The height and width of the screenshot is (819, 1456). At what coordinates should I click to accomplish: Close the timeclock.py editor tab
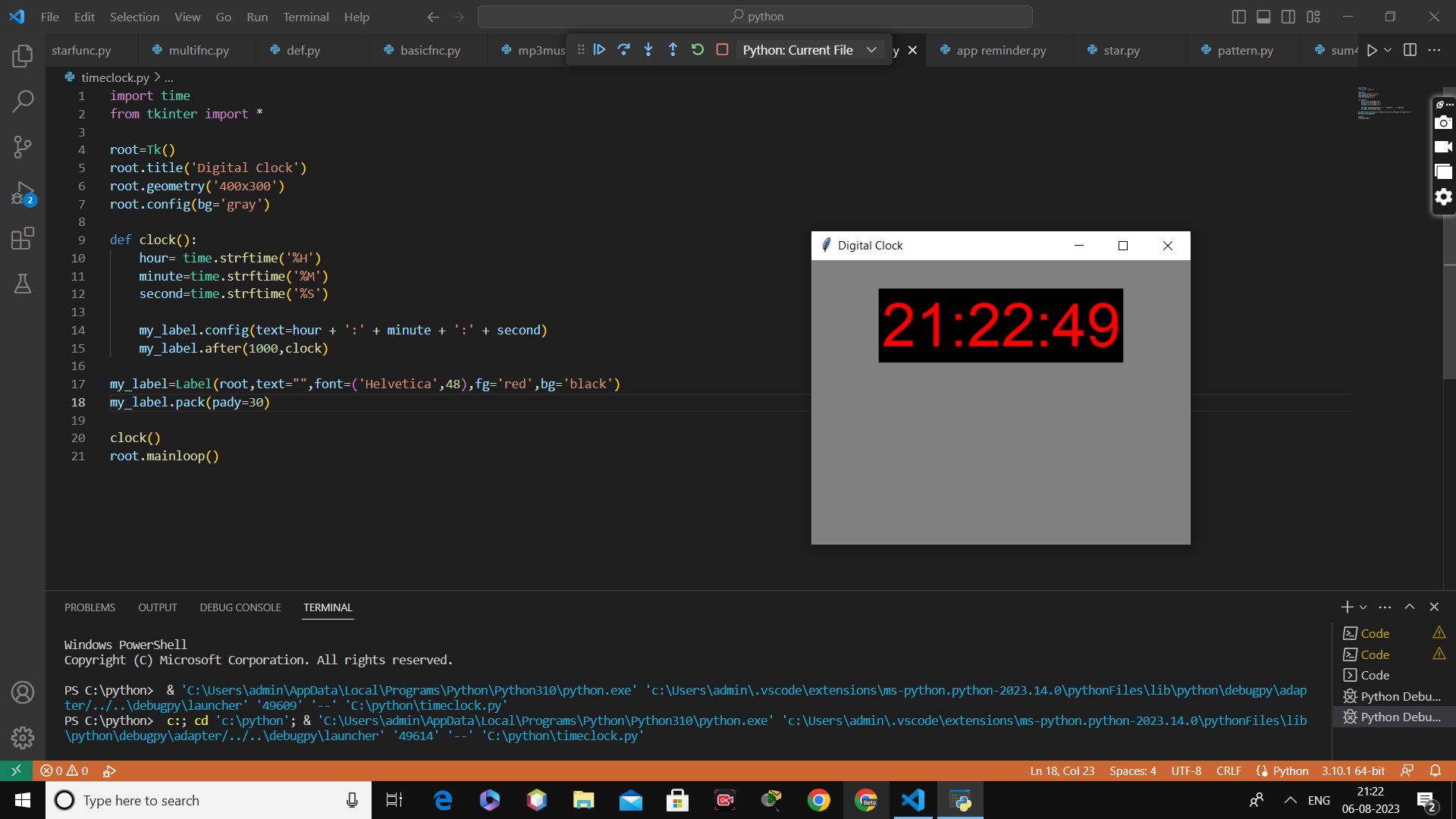tap(912, 50)
